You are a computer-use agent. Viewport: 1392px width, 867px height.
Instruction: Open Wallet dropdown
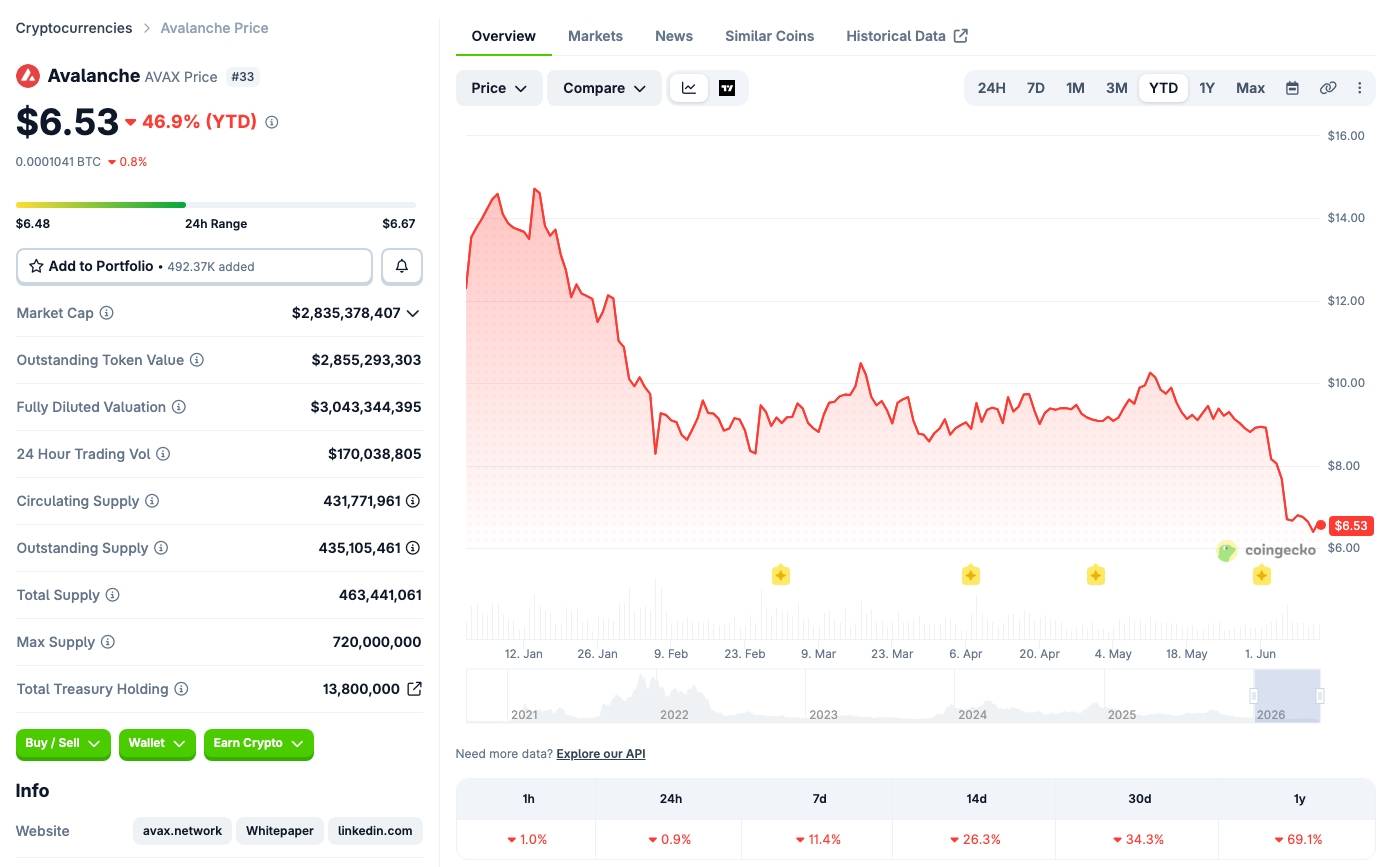click(157, 743)
